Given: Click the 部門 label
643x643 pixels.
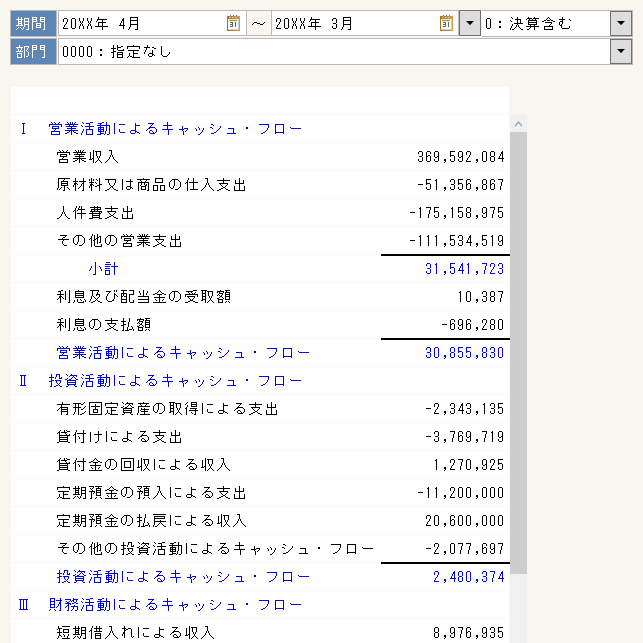Looking at the screenshot, I should (x=33, y=52).
